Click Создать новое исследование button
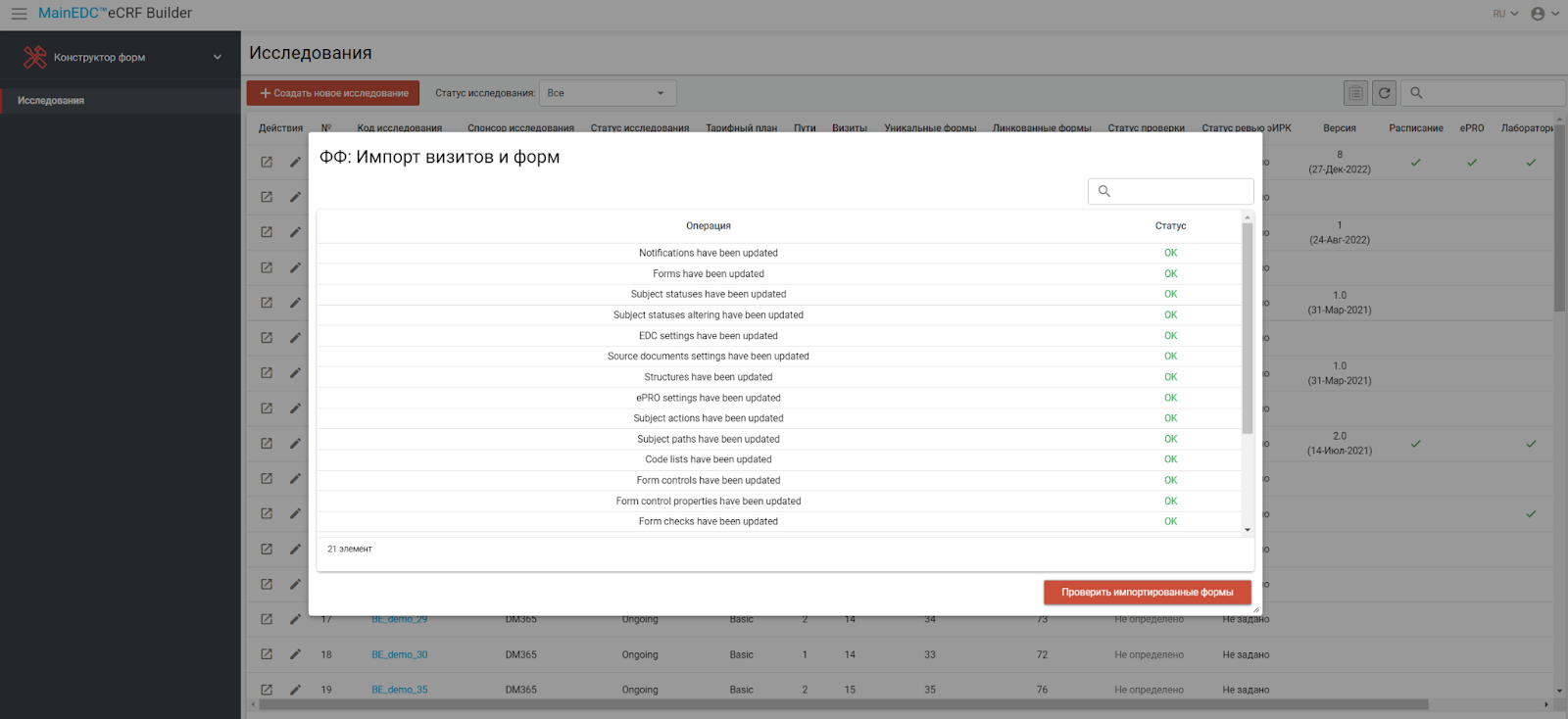 [x=333, y=93]
